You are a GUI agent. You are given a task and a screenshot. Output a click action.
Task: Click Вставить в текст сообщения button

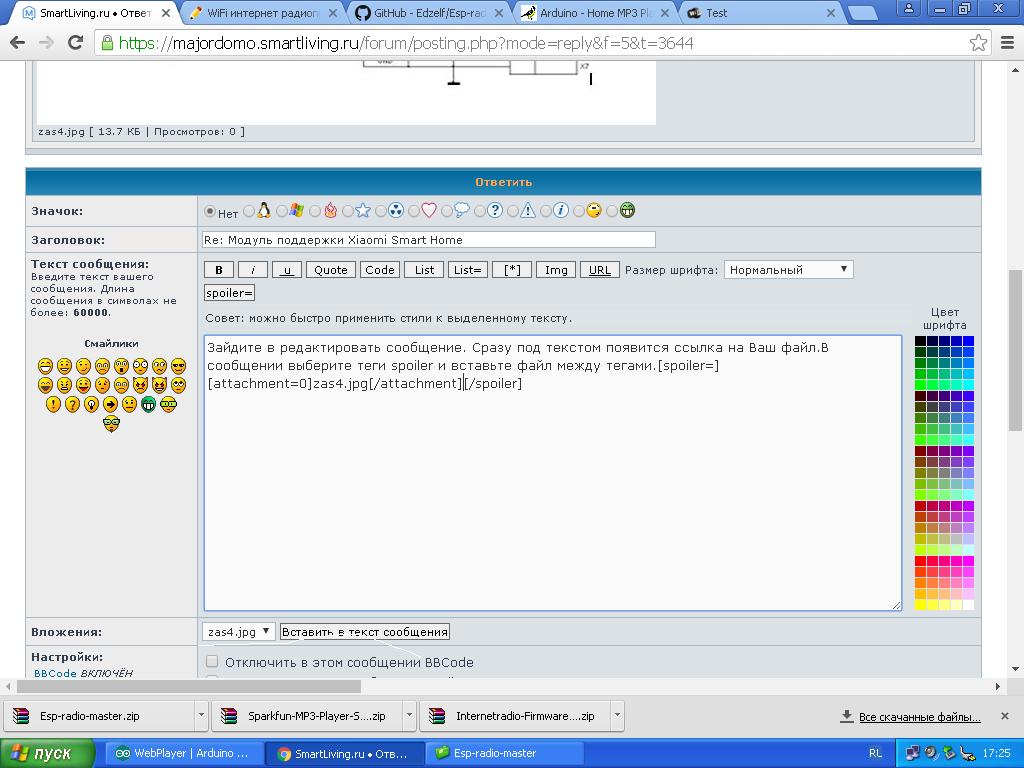pos(365,632)
